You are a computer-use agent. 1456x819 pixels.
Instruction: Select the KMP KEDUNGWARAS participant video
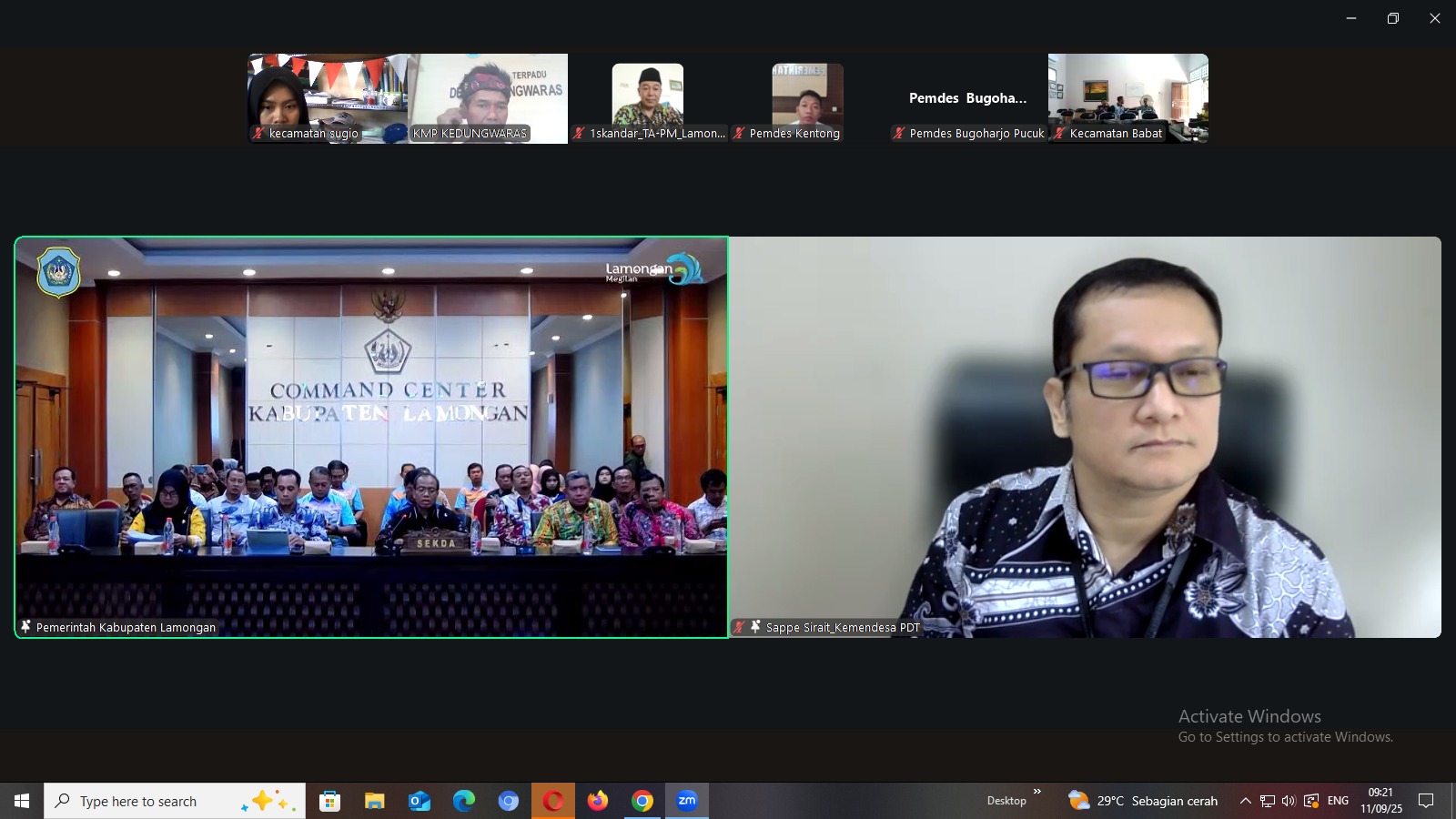[488, 98]
